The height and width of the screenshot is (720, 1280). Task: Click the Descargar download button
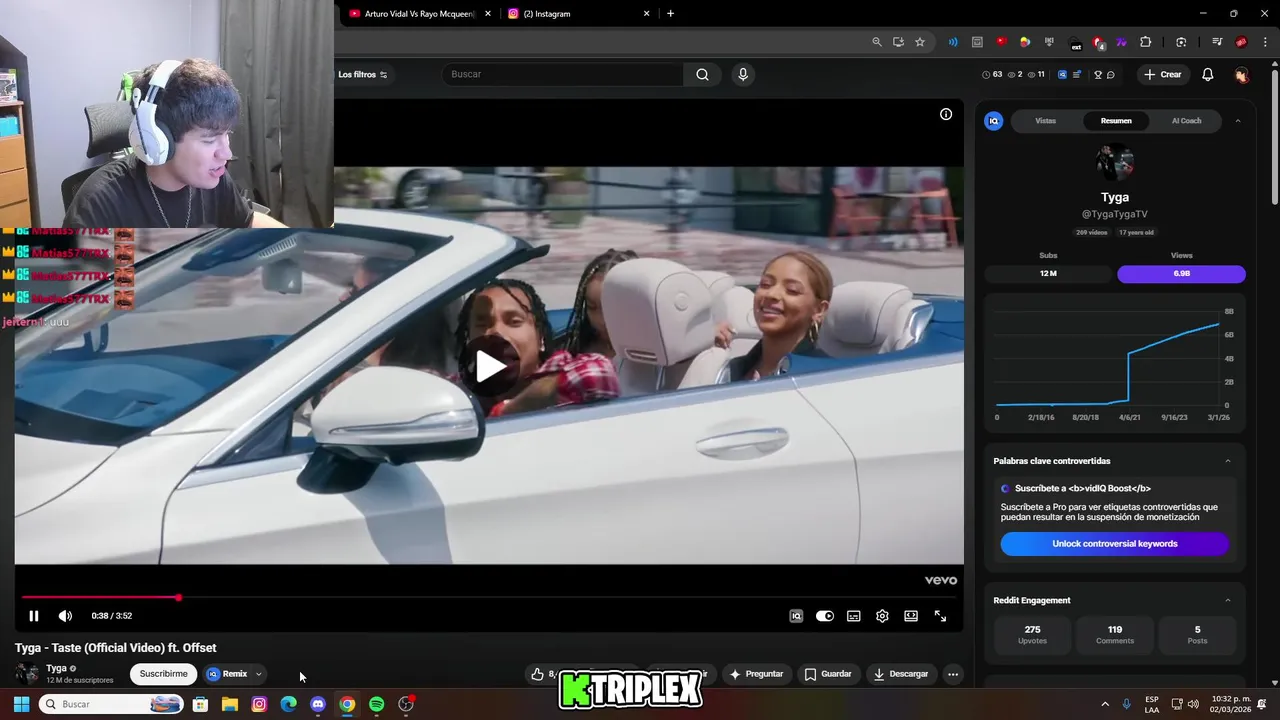tap(900, 674)
